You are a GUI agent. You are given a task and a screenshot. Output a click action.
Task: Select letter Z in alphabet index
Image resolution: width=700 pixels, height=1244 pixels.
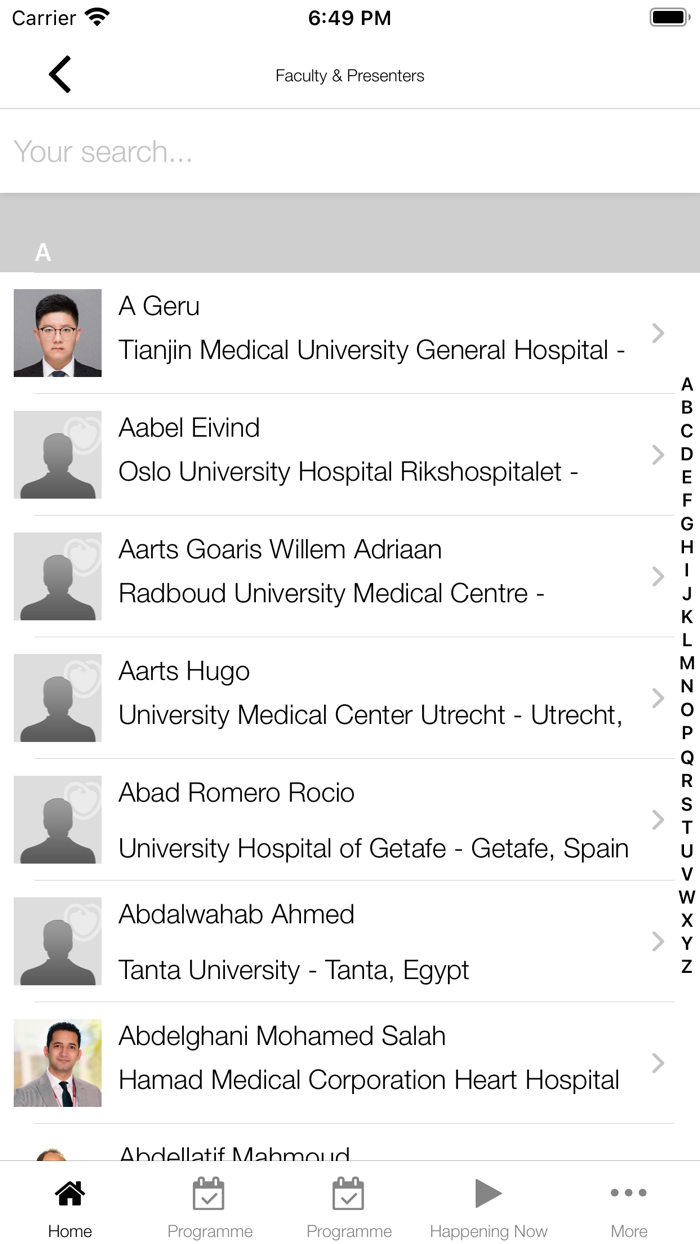(x=687, y=967)
